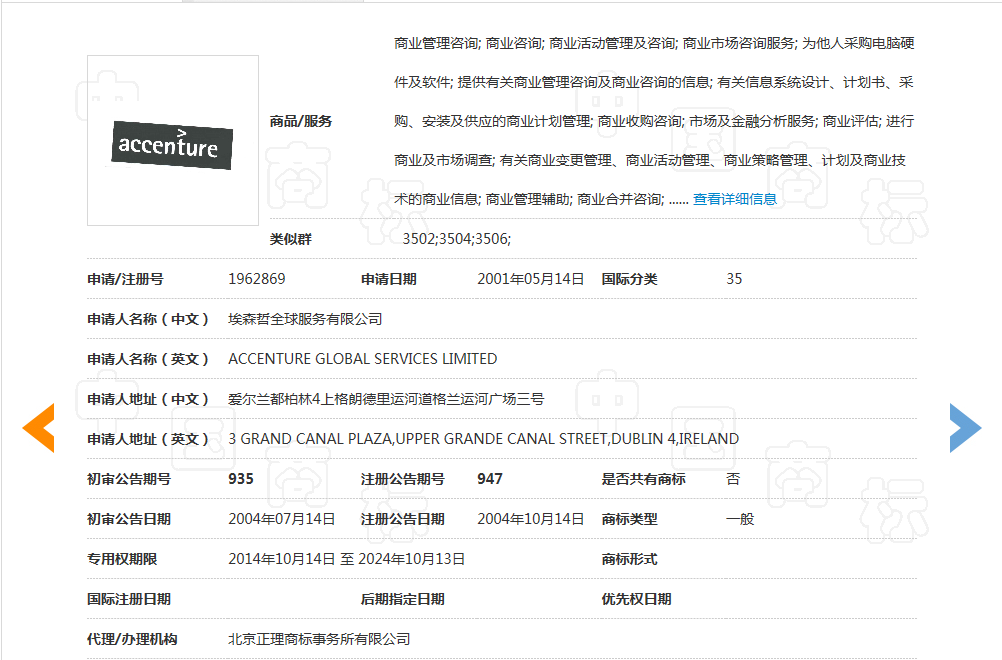
Task: Select trademark type value 一般
Action: pos(740,519)
